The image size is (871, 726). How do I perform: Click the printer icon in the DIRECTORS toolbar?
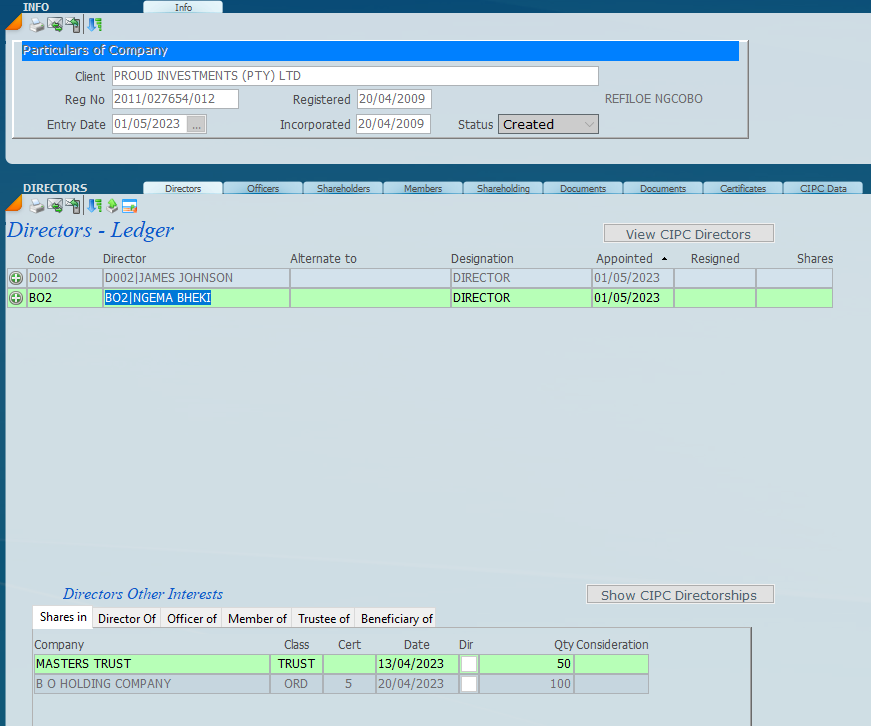pyautogui.click(x=37, y=206)
